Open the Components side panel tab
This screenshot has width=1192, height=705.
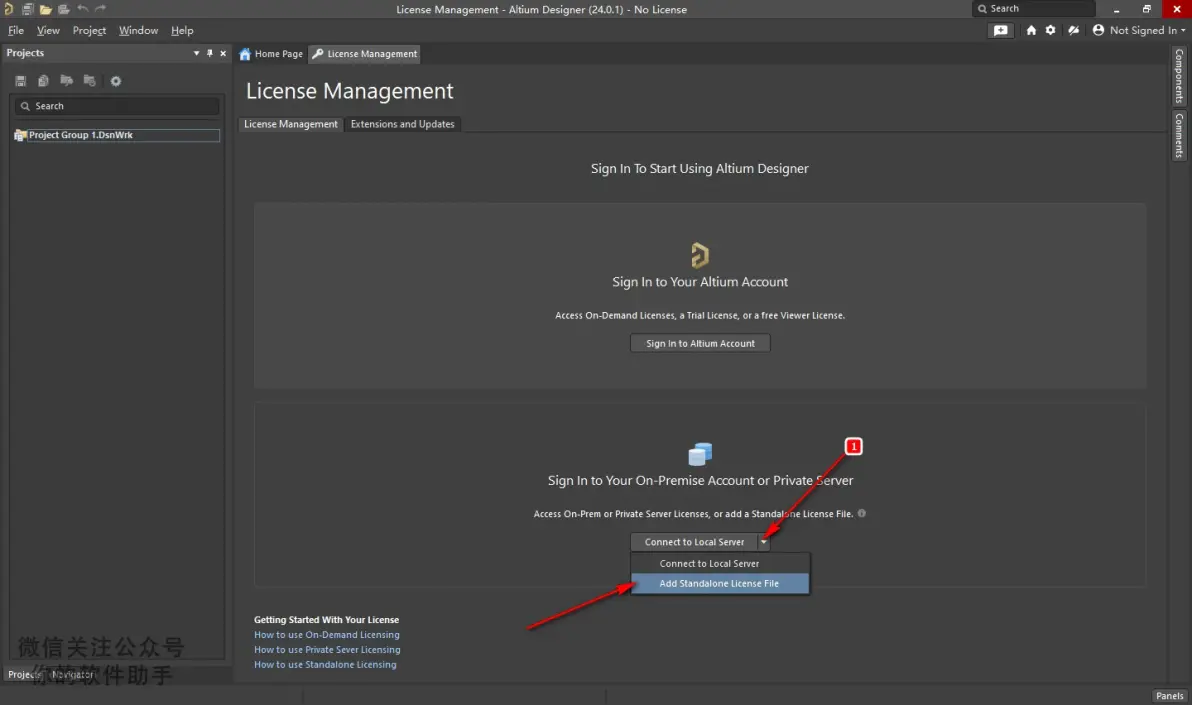(1179, 76)
